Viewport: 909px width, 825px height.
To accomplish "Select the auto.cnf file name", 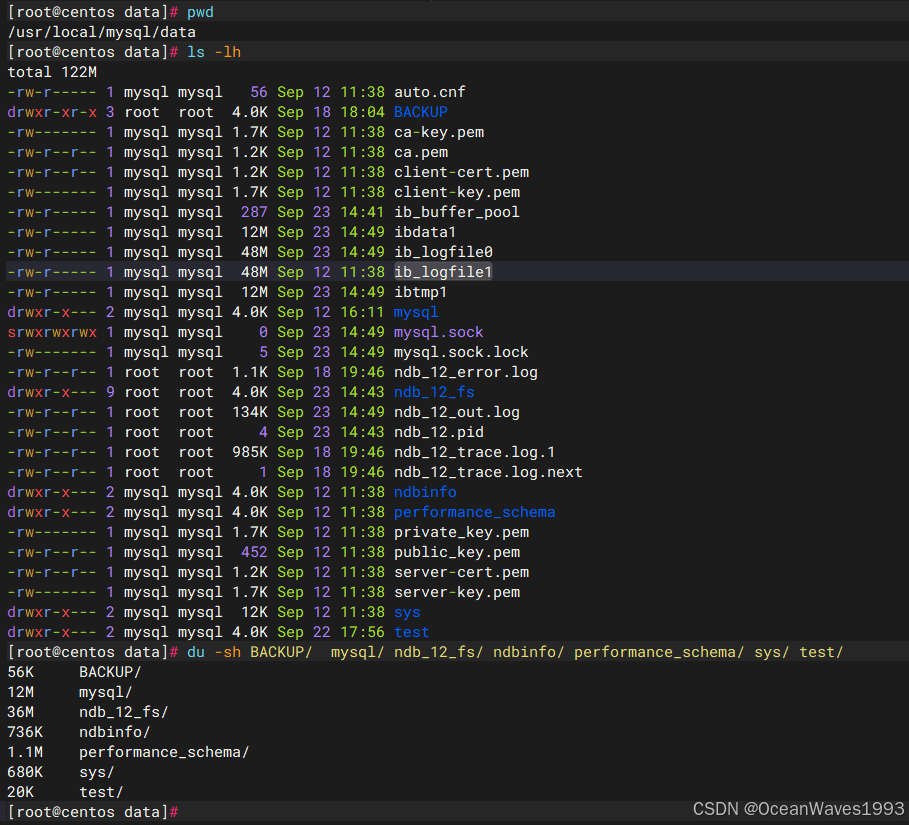I will (430, 92).
